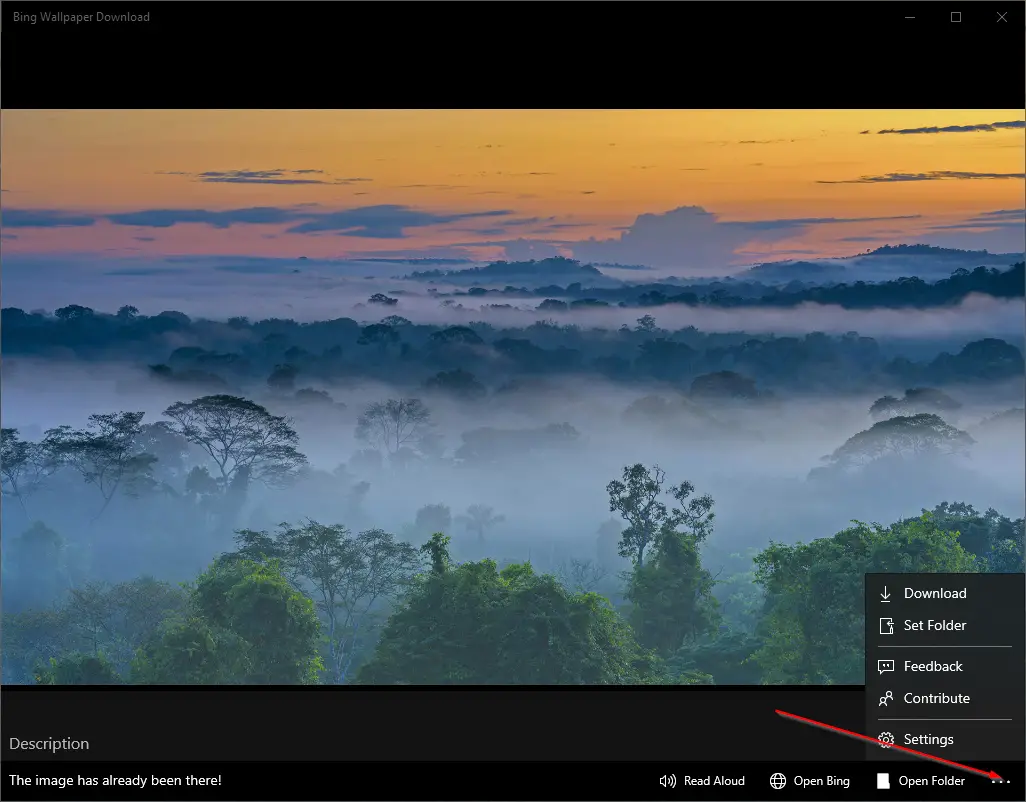Open Settings from the menu

click(x=945, y=740)
